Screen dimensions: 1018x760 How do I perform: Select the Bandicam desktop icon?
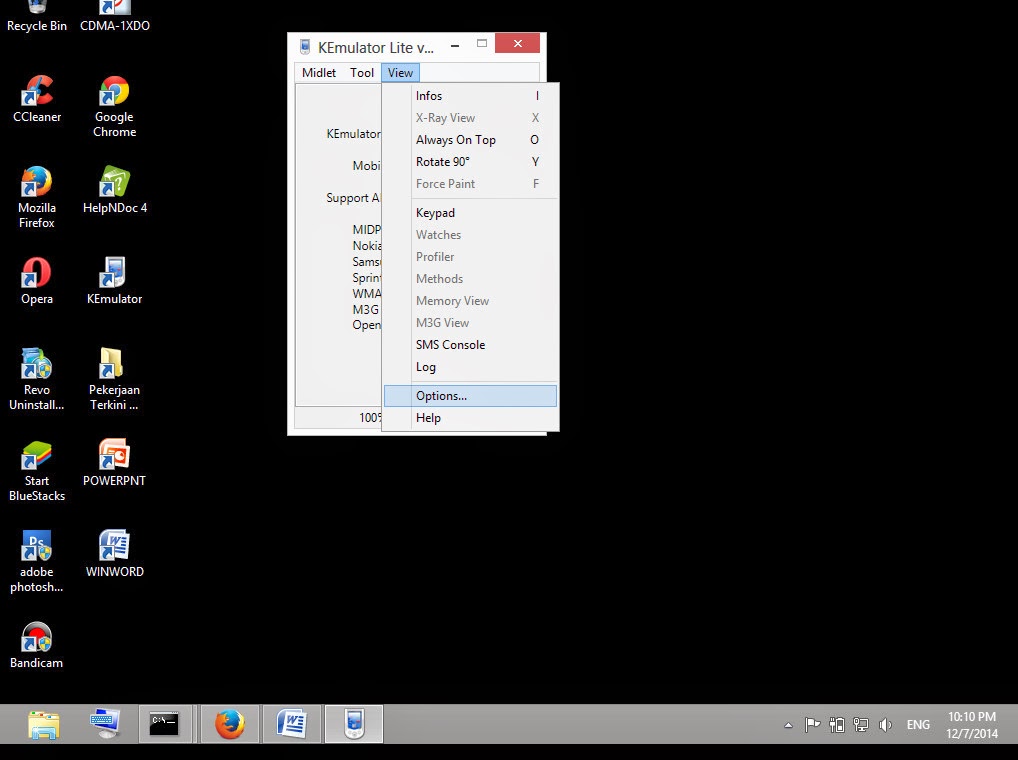pos(36,645)
